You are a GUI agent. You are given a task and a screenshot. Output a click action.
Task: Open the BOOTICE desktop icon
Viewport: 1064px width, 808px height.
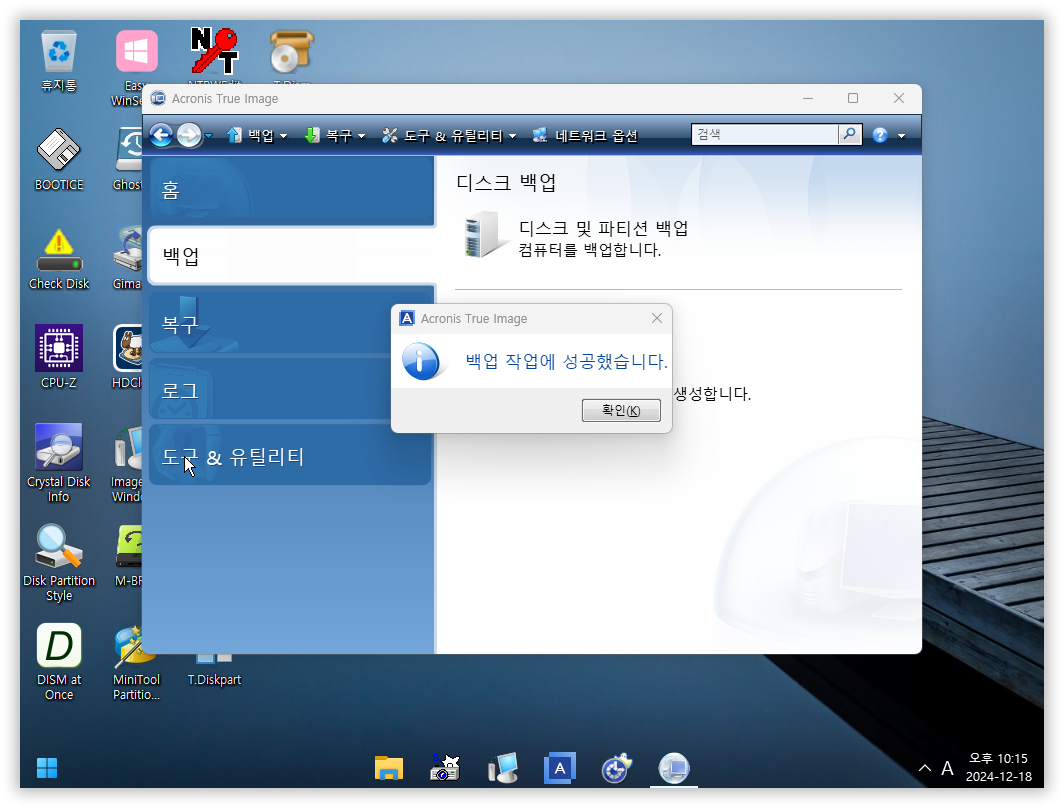click(59, 160)
